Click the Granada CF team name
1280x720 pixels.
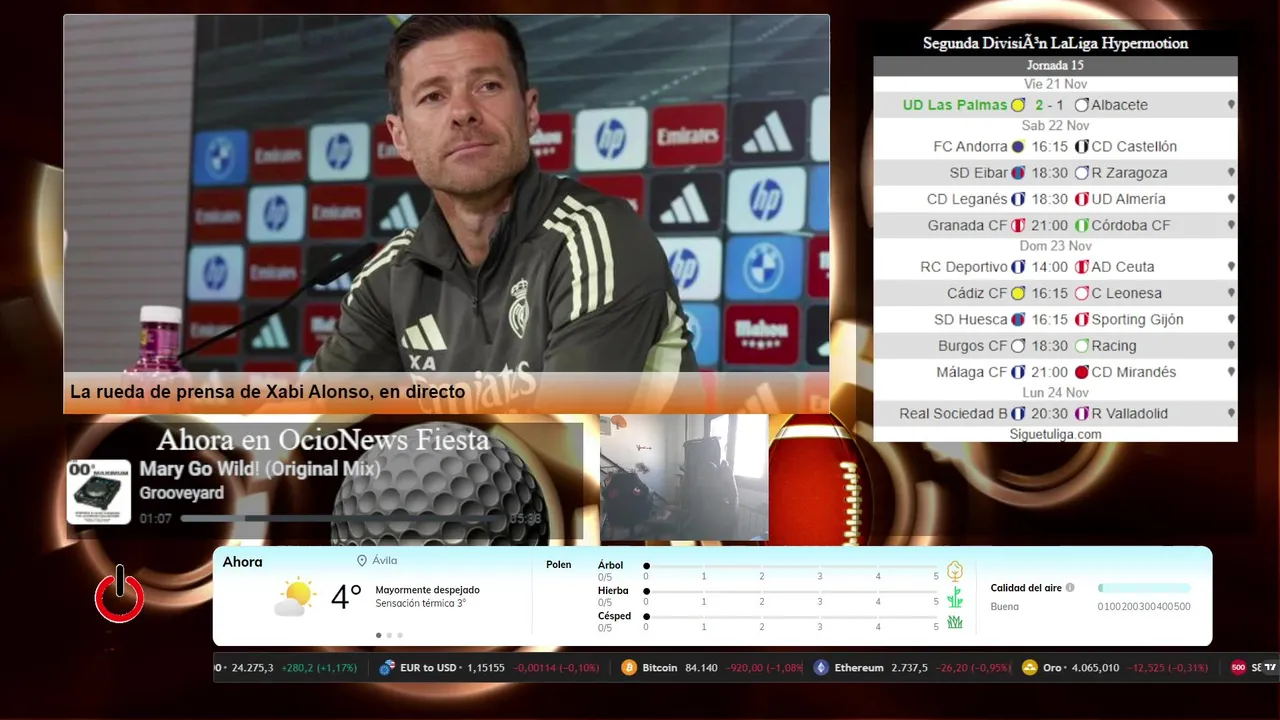(967, 225)
